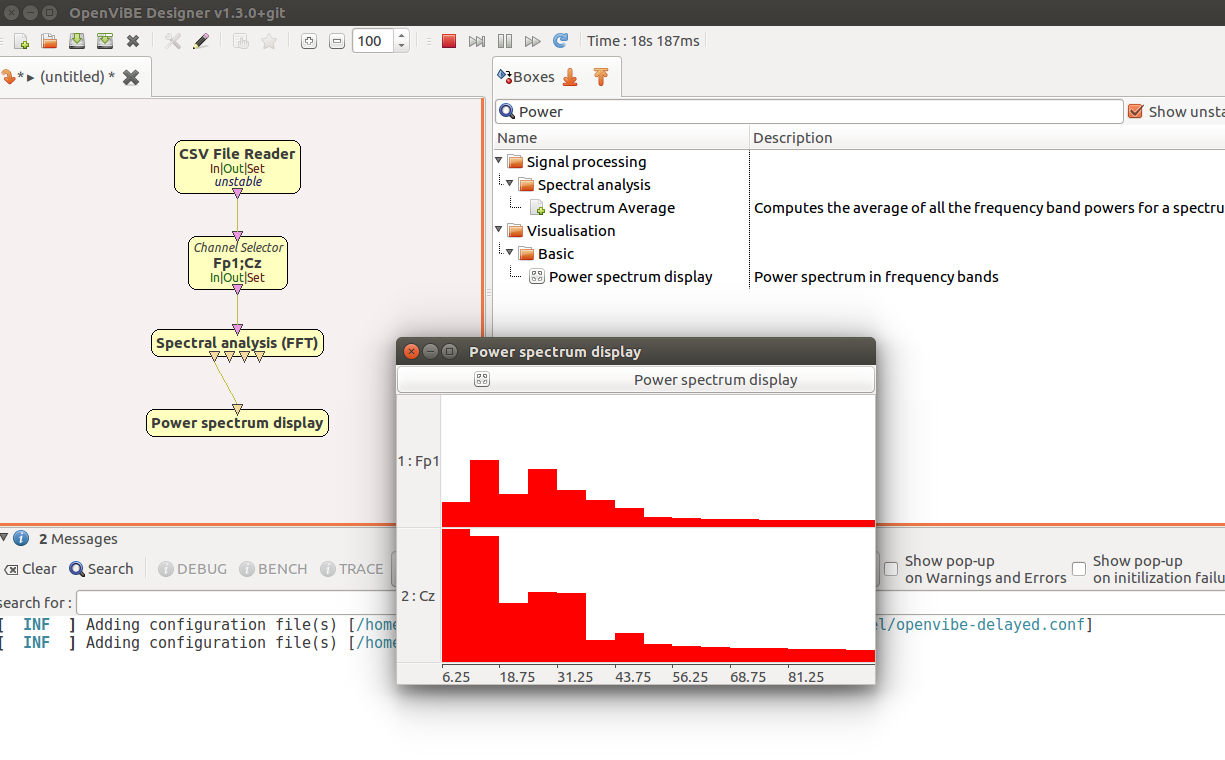Collapse the Messages panel
This screenshot has width=1225, height=760.
point(4,538)
